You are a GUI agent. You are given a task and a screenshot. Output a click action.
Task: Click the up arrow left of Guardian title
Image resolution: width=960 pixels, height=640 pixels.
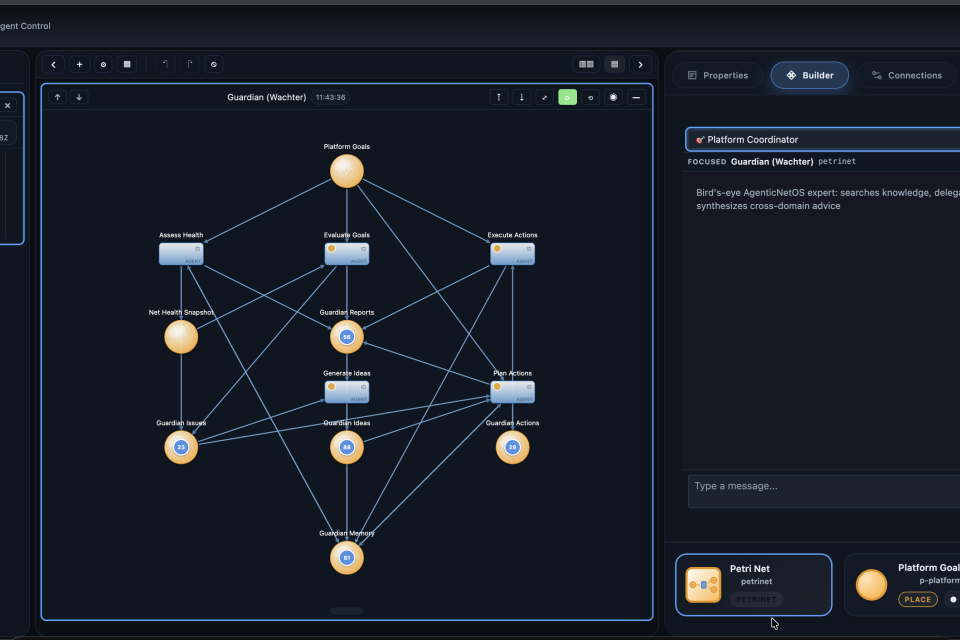pyautogui.click(x=57, y=97)
